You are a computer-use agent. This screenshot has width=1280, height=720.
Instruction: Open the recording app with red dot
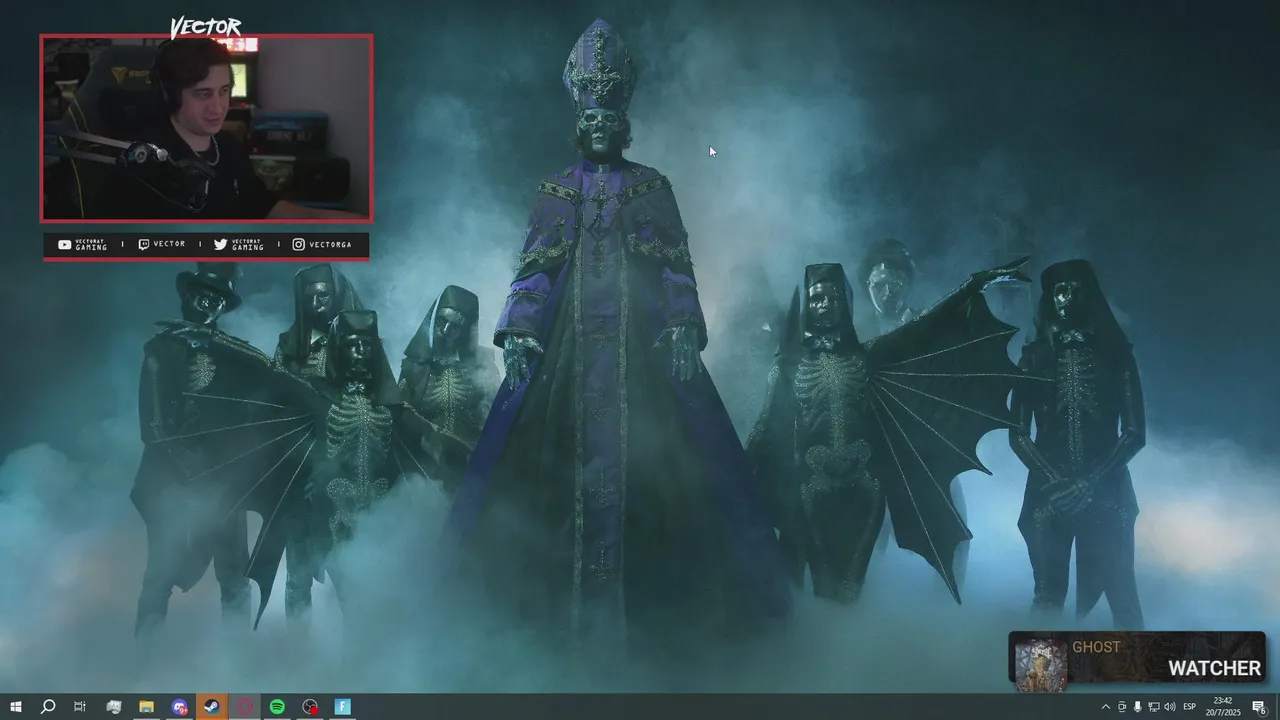310,707
